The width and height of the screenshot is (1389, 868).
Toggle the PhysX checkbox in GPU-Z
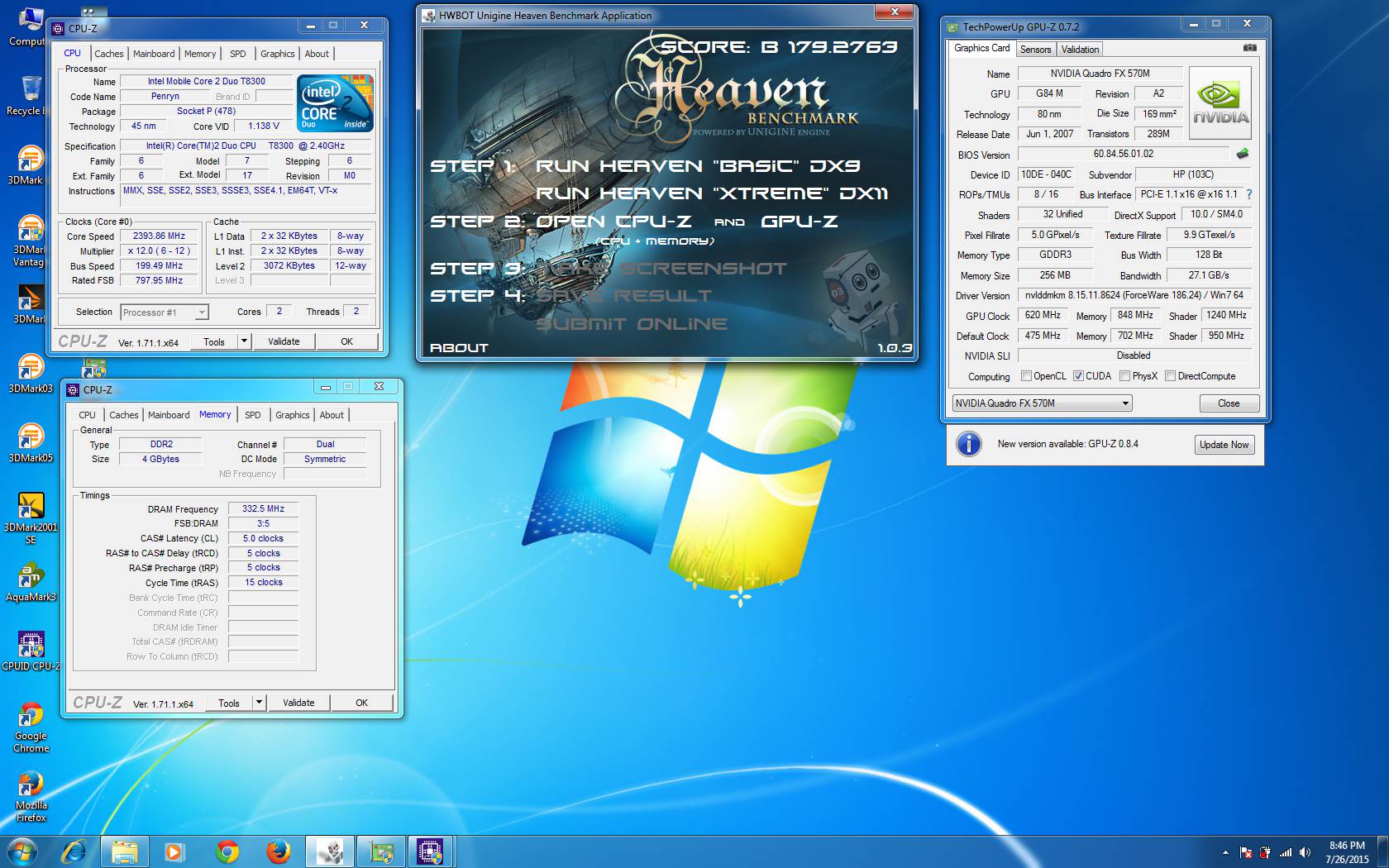pos(1124,376)
